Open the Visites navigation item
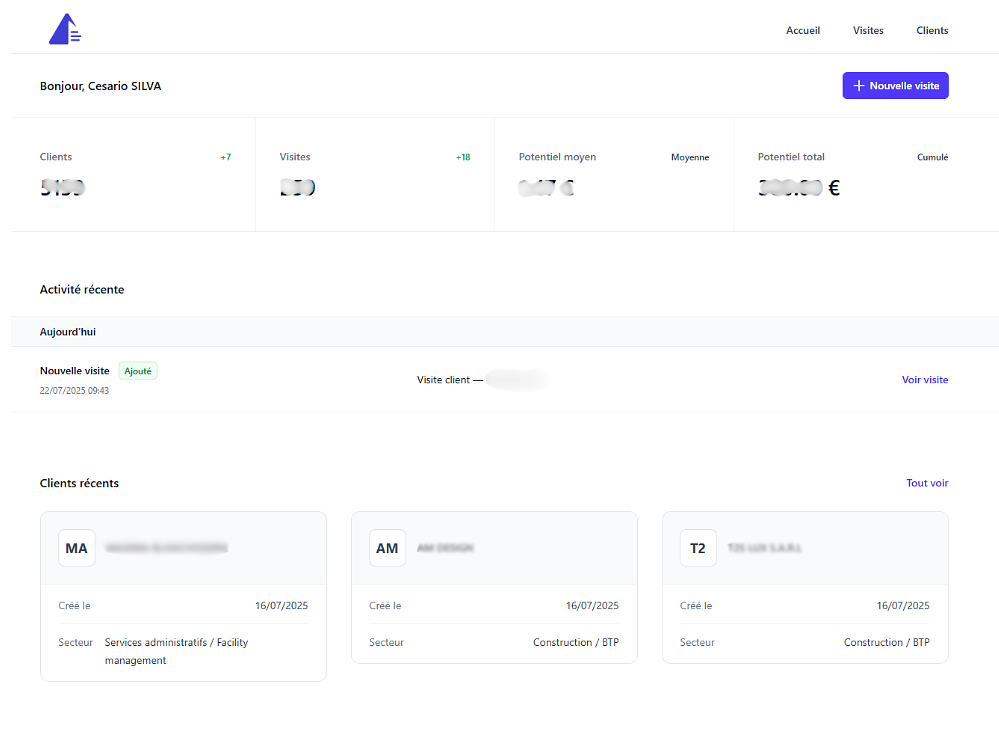This screenshot has height=729, width=999. (x=868, y=30)
